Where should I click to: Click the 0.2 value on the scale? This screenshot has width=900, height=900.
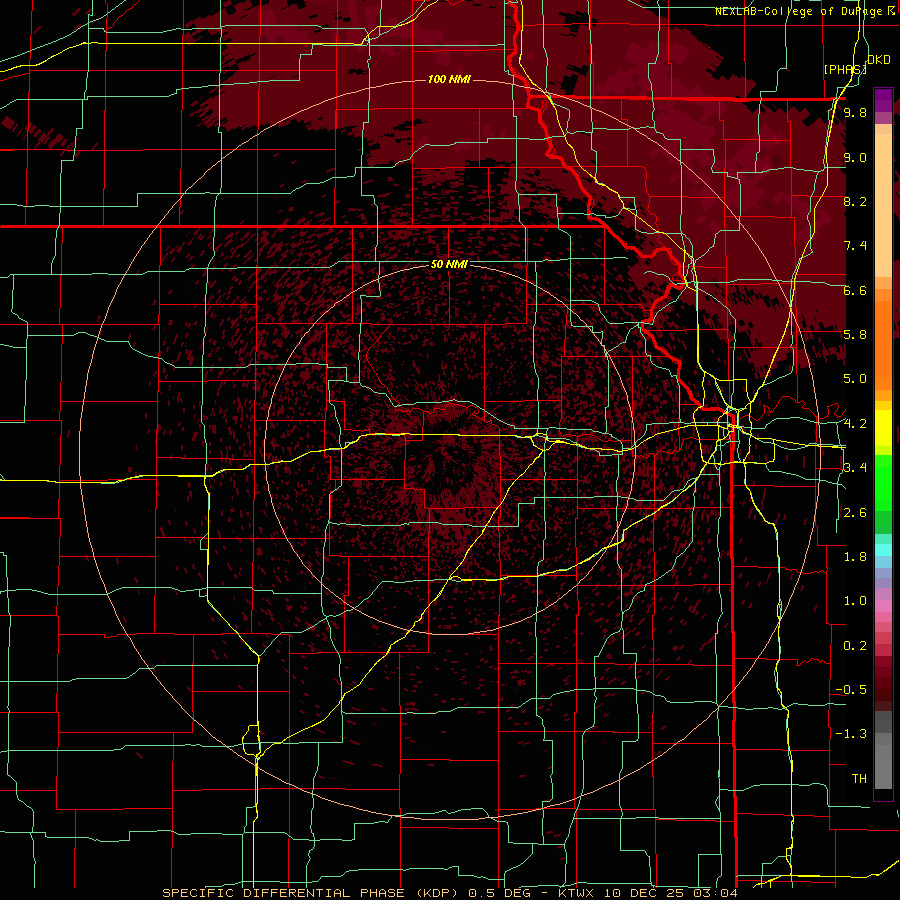[855, 646]
